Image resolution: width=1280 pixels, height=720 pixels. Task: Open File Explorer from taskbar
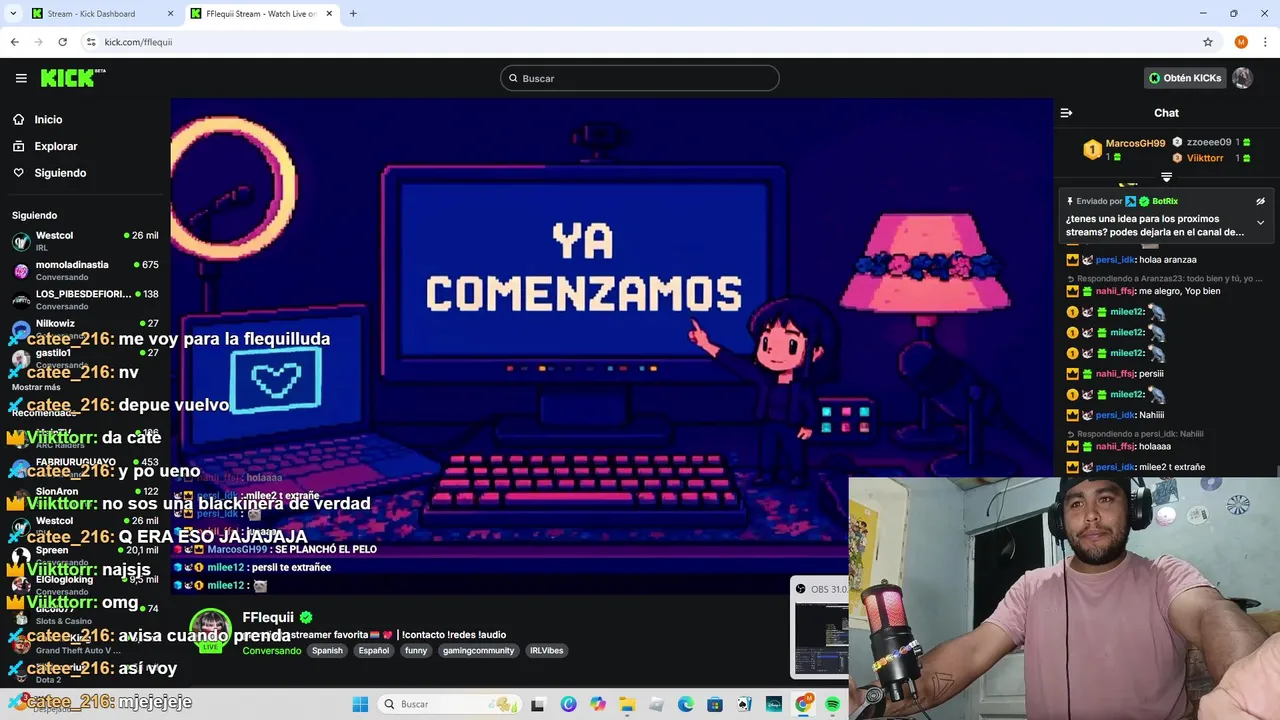[627, 704]
